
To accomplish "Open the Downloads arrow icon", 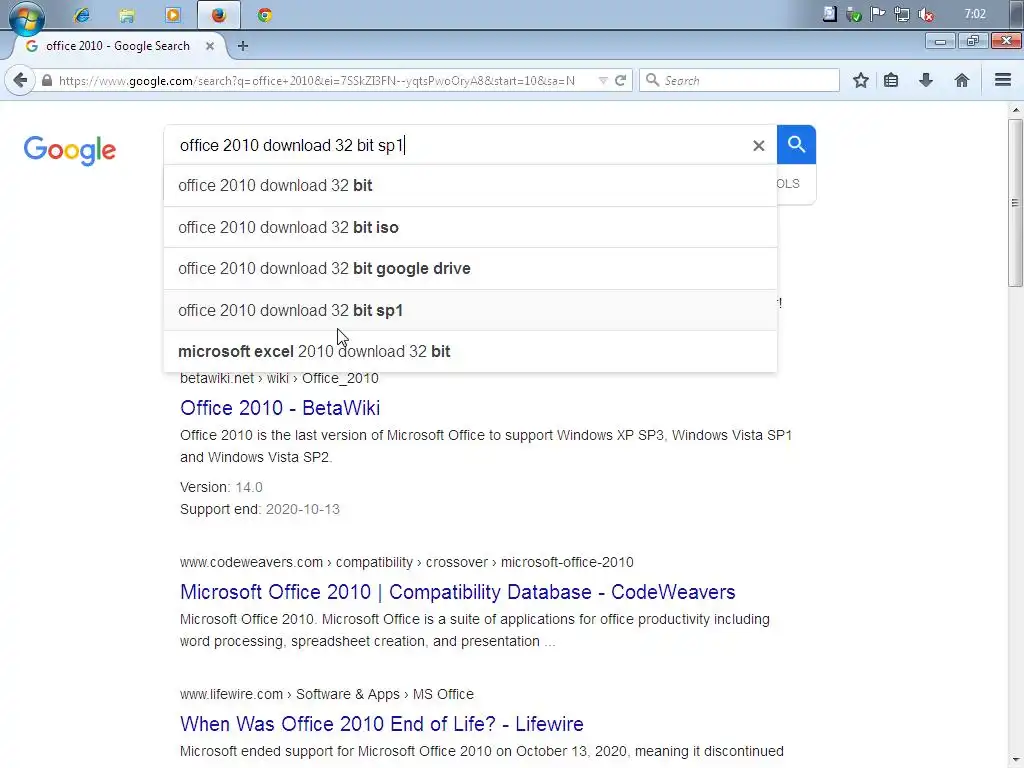I will [925, 80].
